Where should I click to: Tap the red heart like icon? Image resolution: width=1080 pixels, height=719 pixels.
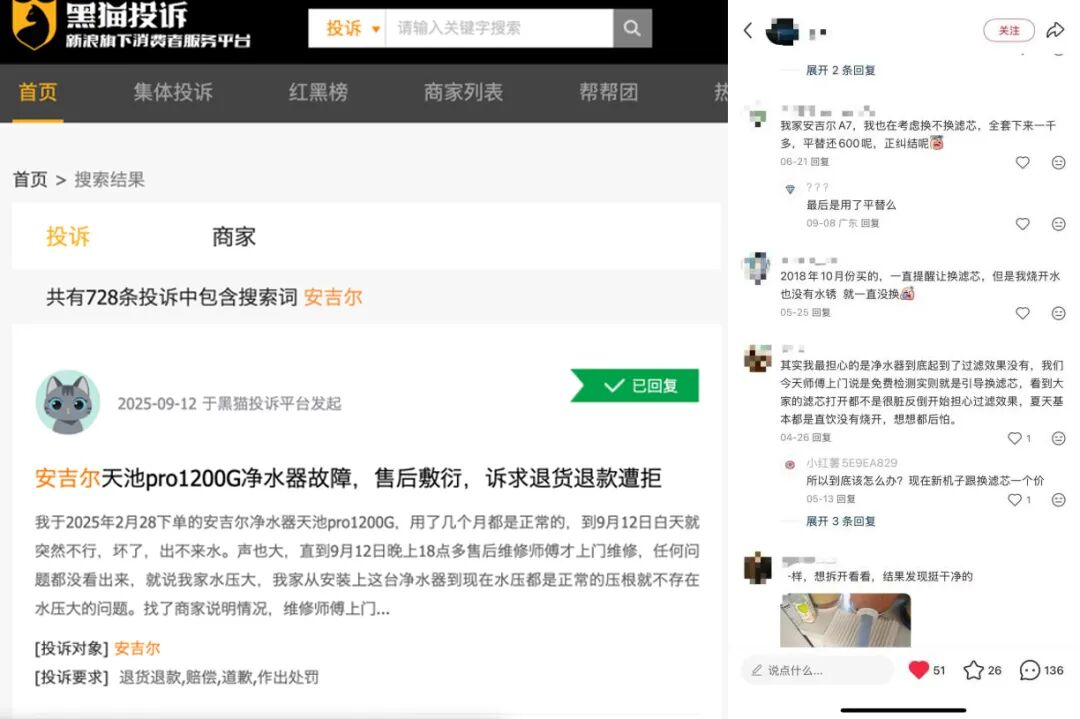click(919, 670)
